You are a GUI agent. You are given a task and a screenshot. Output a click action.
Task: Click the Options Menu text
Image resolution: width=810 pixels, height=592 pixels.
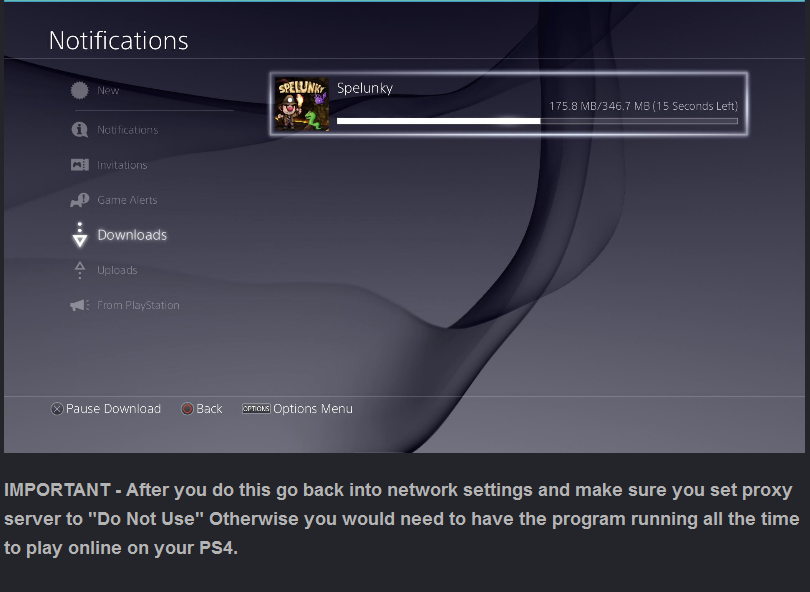click(313, 409)
